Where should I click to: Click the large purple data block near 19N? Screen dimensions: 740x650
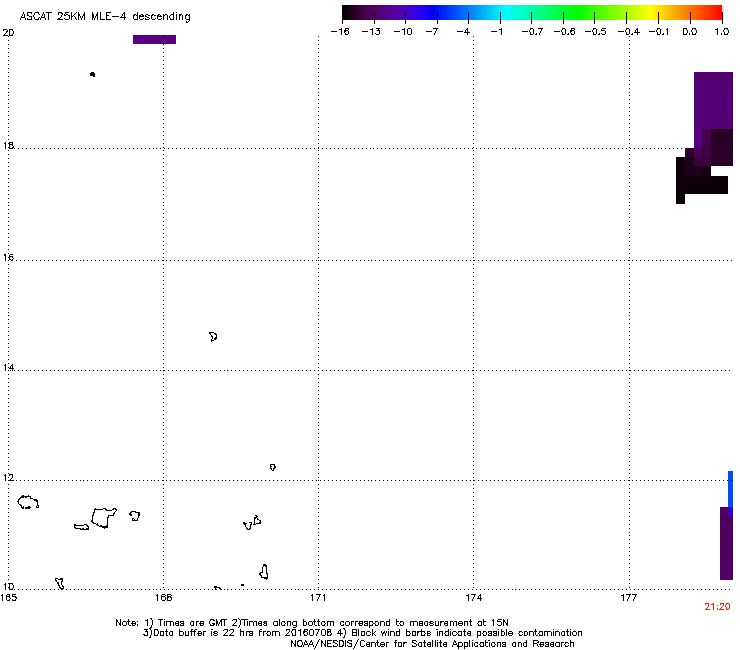coord(713,101)
